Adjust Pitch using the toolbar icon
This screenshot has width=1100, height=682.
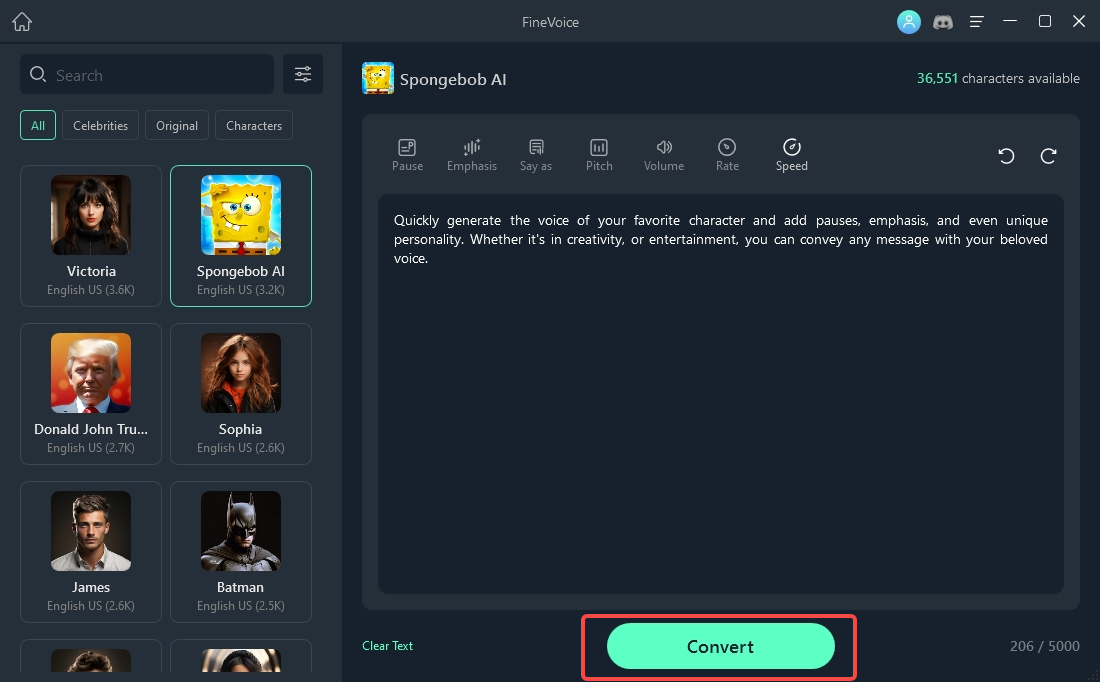click(599, 155)
